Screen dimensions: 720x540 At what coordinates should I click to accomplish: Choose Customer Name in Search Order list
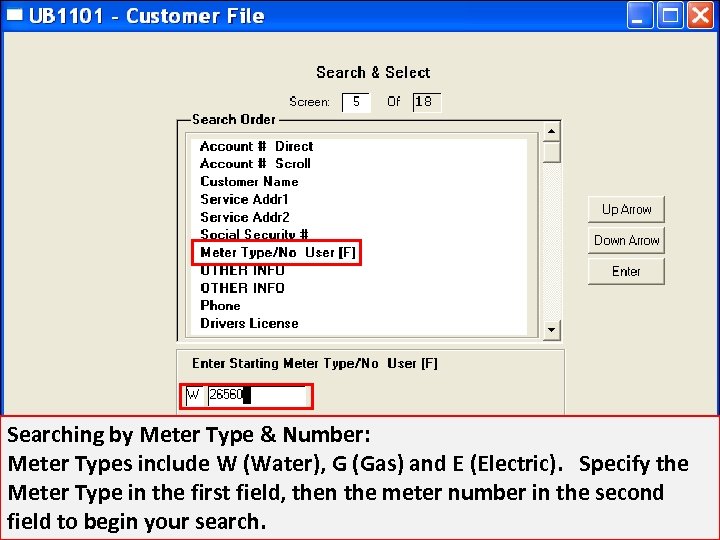249,181
